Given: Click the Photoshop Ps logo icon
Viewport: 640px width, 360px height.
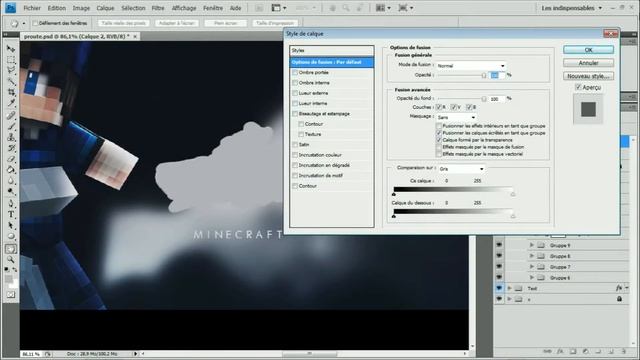Looking at the screenshot, I should pos(10,7).
